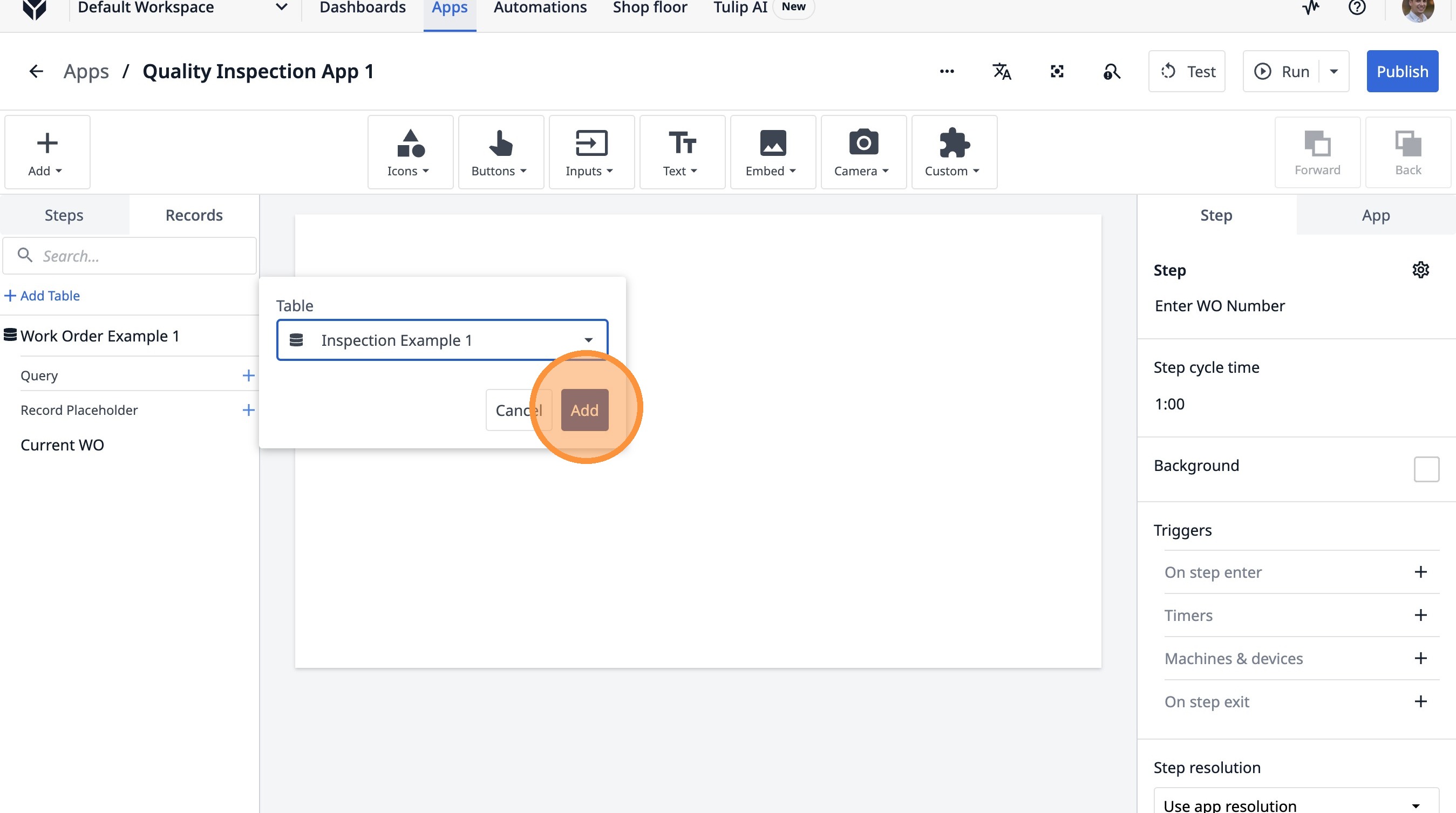
Task: Click the step settings gear icon
Action: [1420, 270]
